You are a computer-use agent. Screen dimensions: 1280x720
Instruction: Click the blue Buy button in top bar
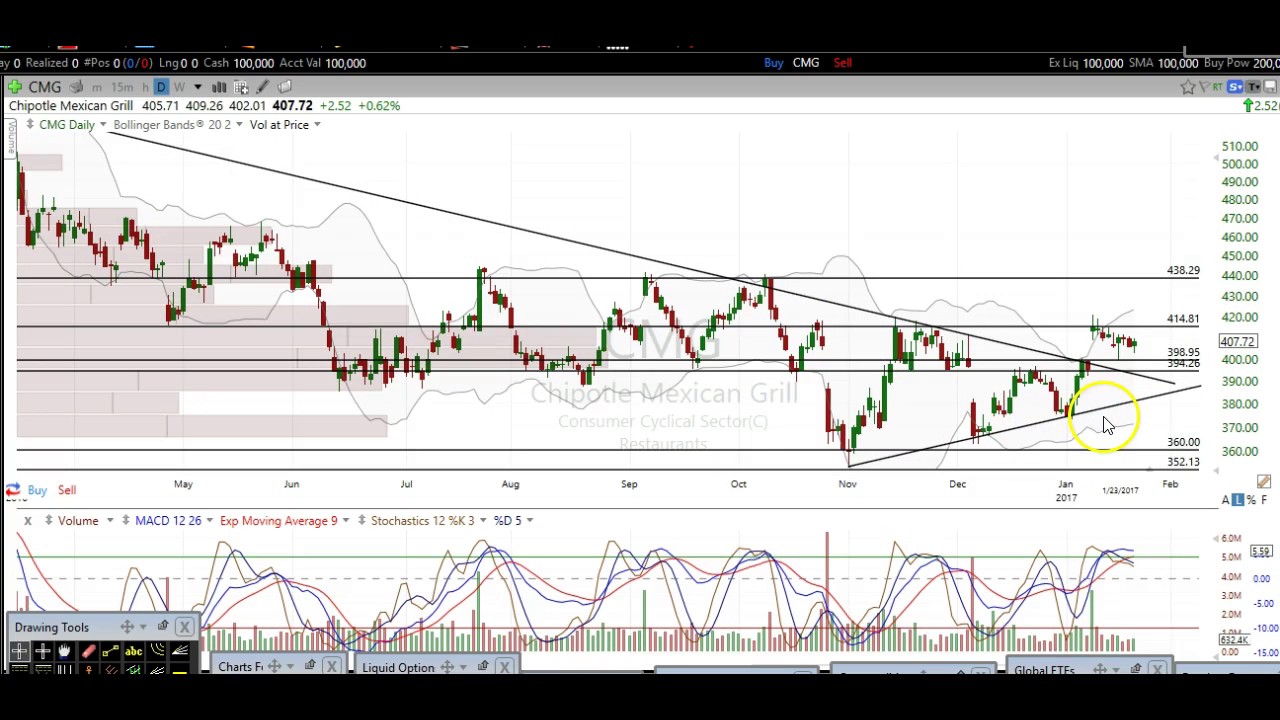(x=773, y=63)
